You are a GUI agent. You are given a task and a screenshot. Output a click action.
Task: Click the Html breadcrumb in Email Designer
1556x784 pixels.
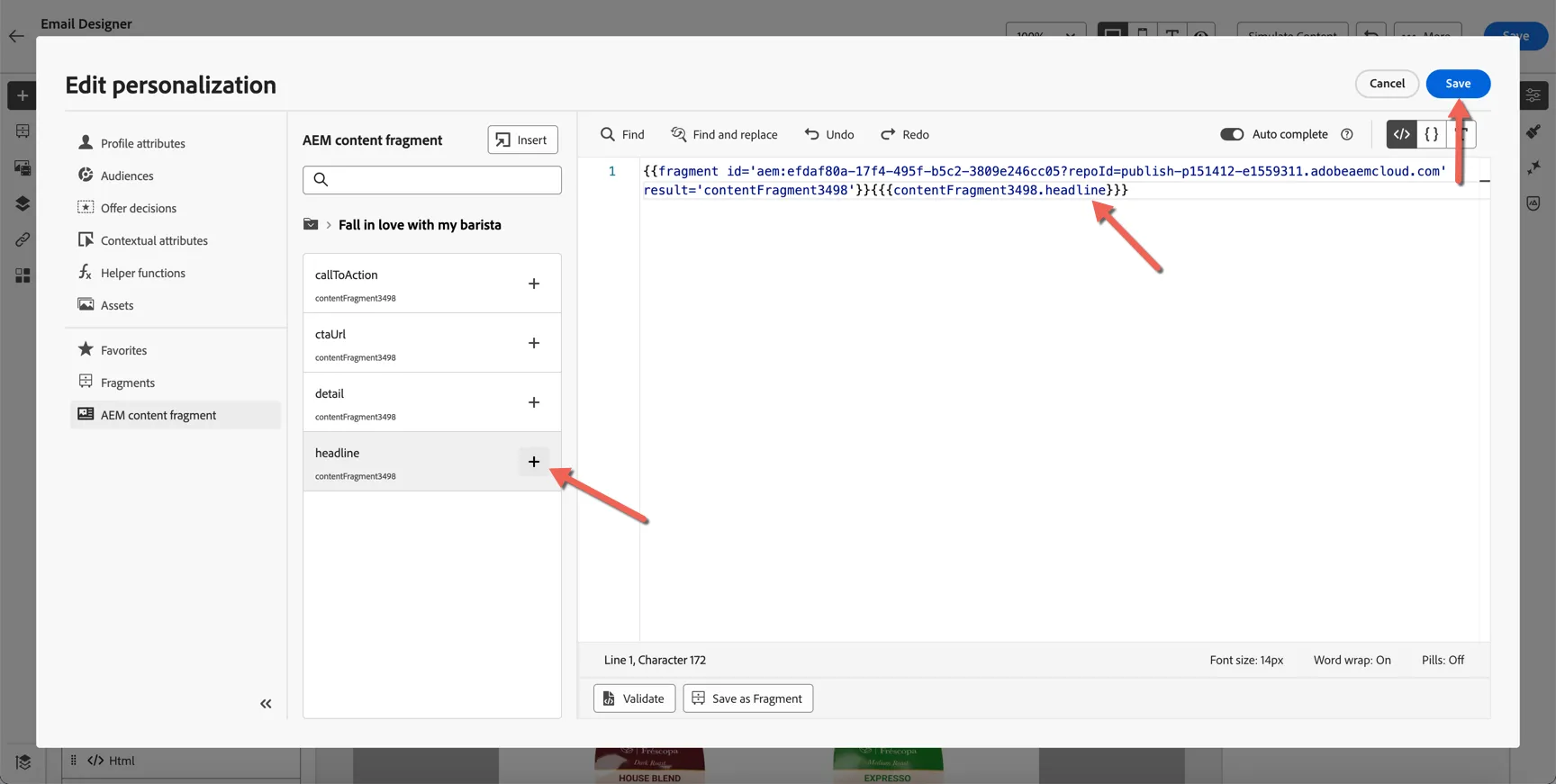click(x=112, y=761)
